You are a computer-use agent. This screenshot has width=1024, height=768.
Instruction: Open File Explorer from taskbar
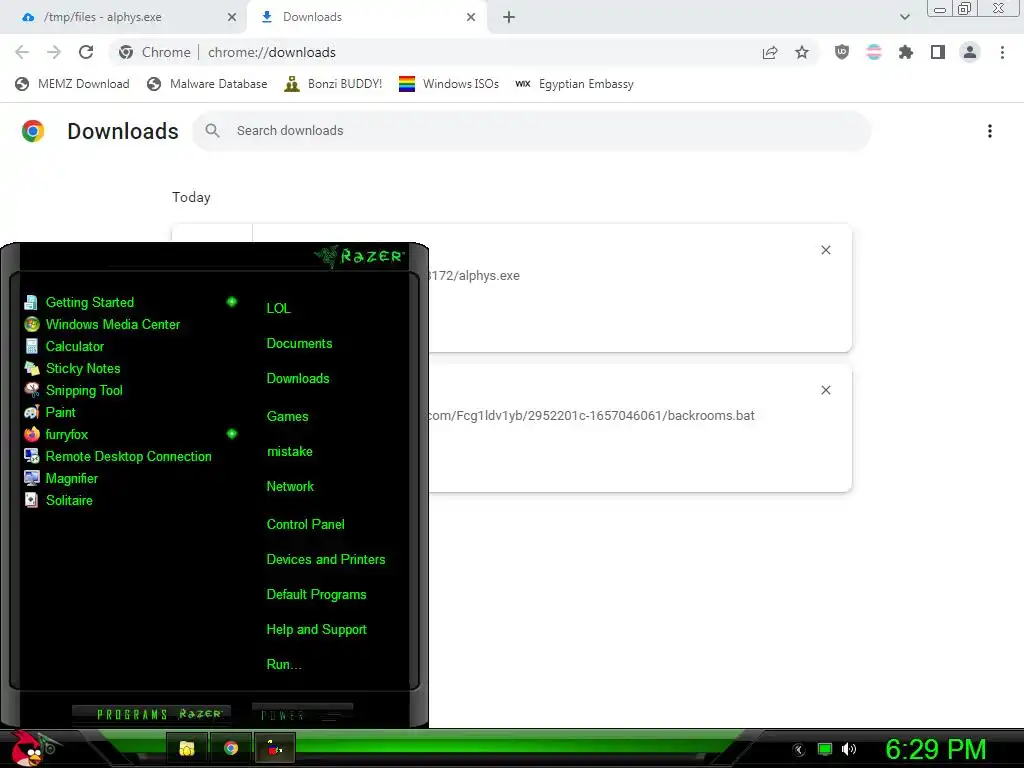[187, 748]
